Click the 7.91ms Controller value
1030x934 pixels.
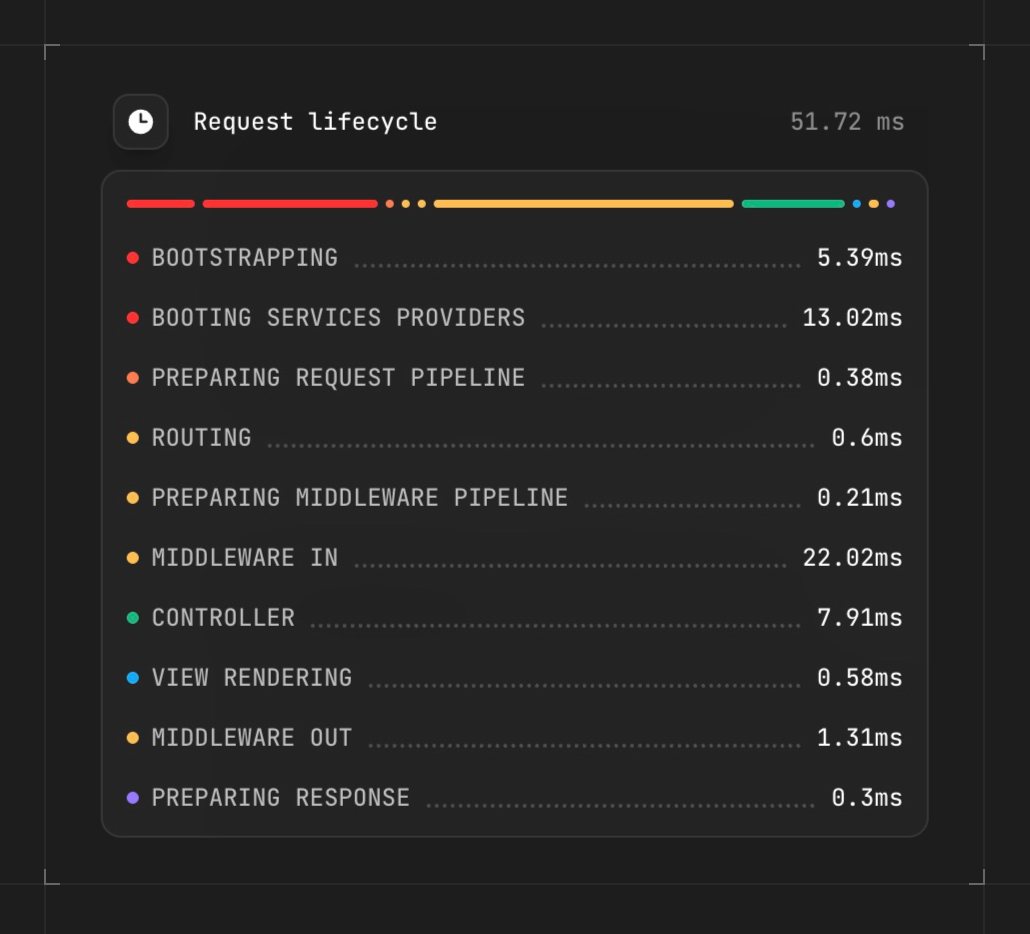point(859,617)
